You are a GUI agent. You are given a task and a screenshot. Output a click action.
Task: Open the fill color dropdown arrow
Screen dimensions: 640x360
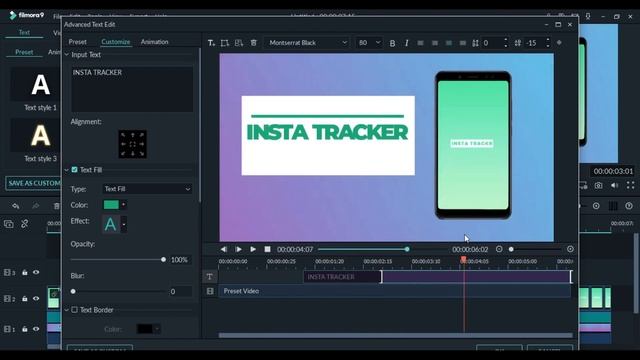(x=124, y=205)
